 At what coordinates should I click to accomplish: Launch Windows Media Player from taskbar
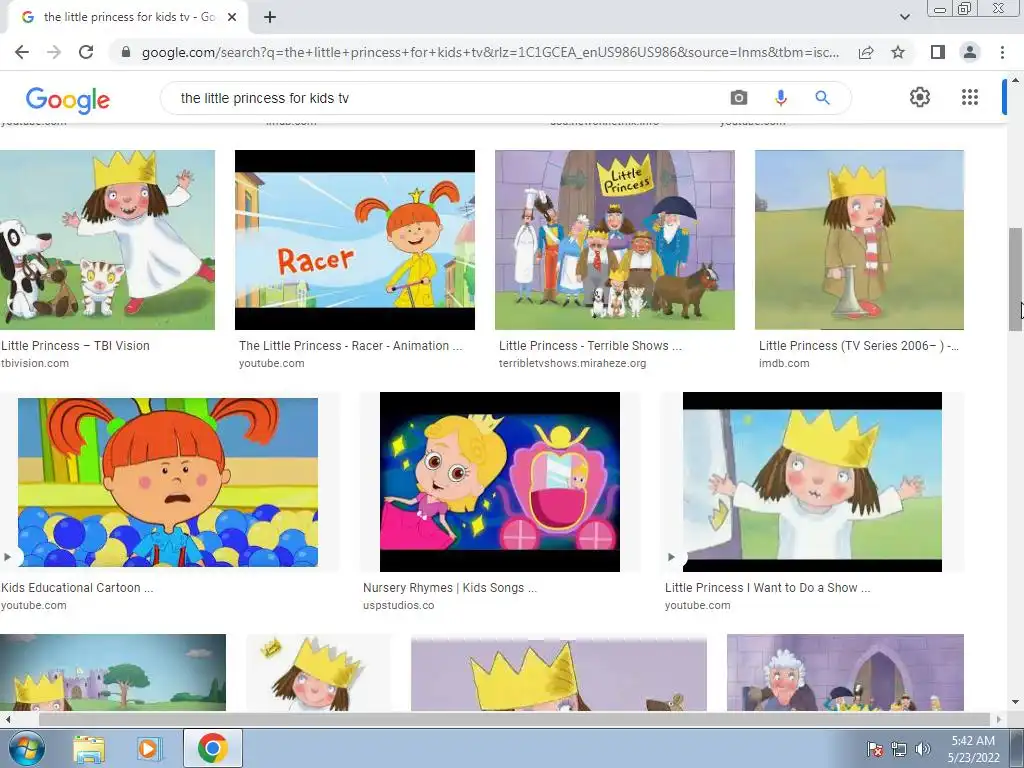148,749
